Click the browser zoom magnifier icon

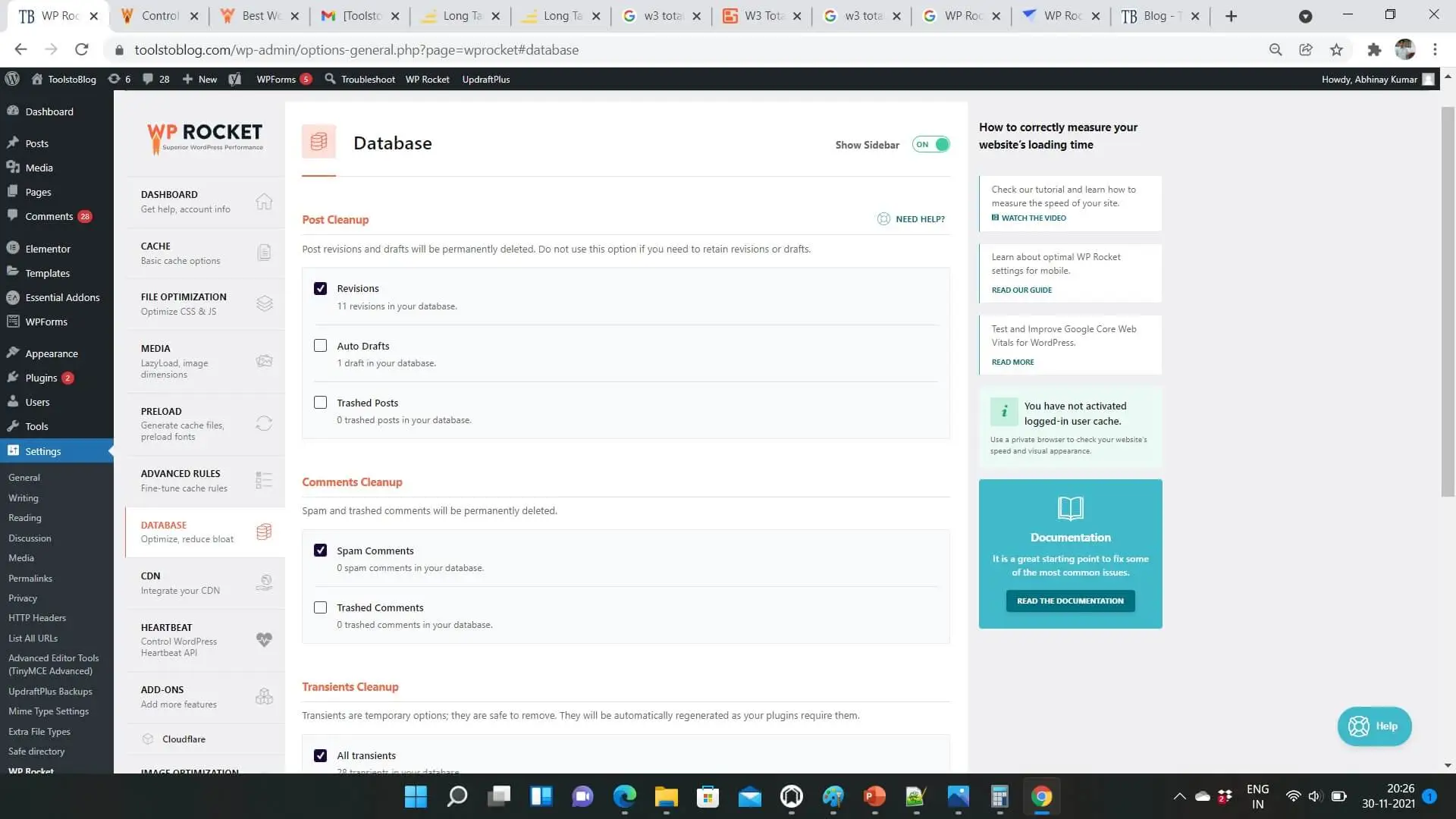point(1276,49)
